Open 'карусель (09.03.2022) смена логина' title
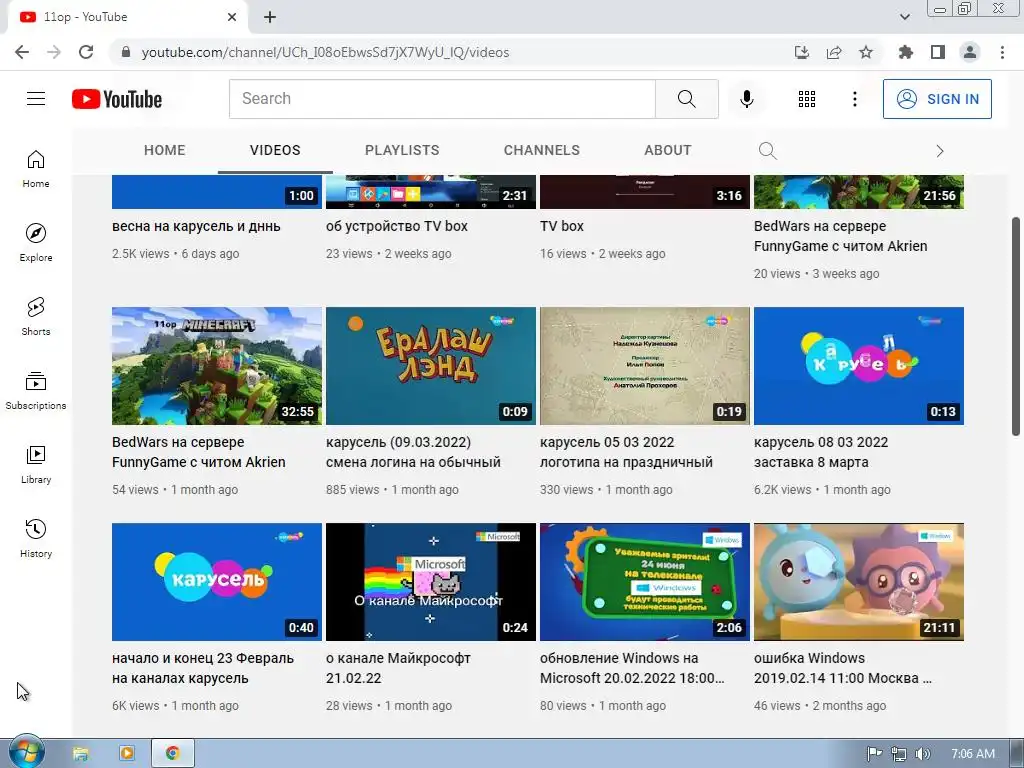 point(413,452)
